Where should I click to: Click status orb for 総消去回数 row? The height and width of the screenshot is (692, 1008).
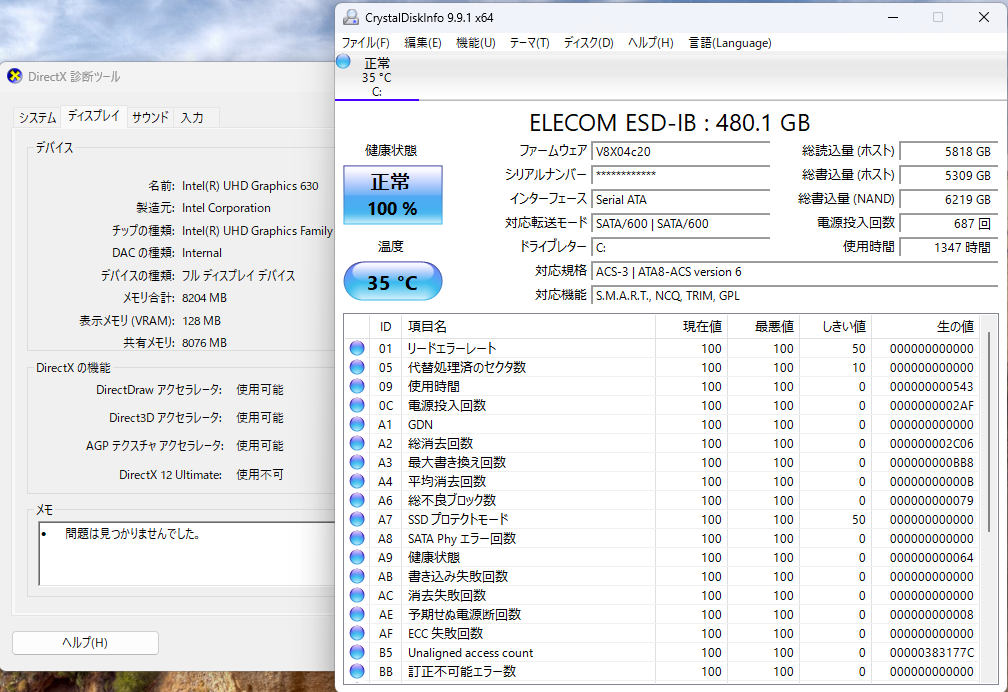click(x=357, y=443)
